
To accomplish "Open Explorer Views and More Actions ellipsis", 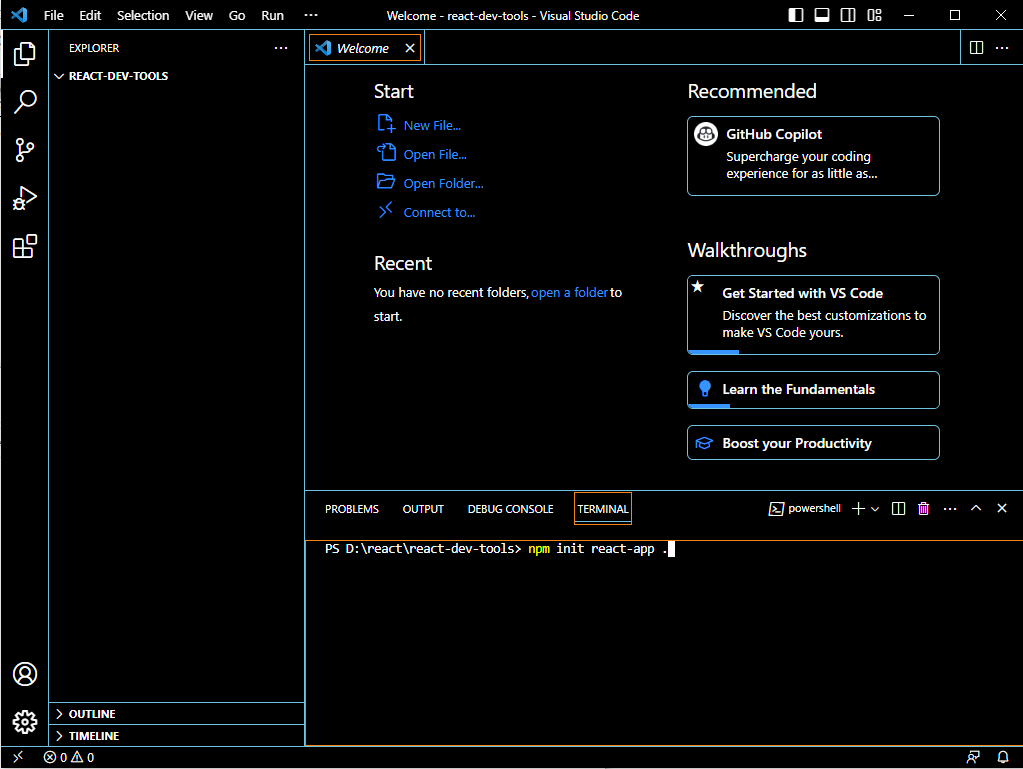I will tap(281, 48).
